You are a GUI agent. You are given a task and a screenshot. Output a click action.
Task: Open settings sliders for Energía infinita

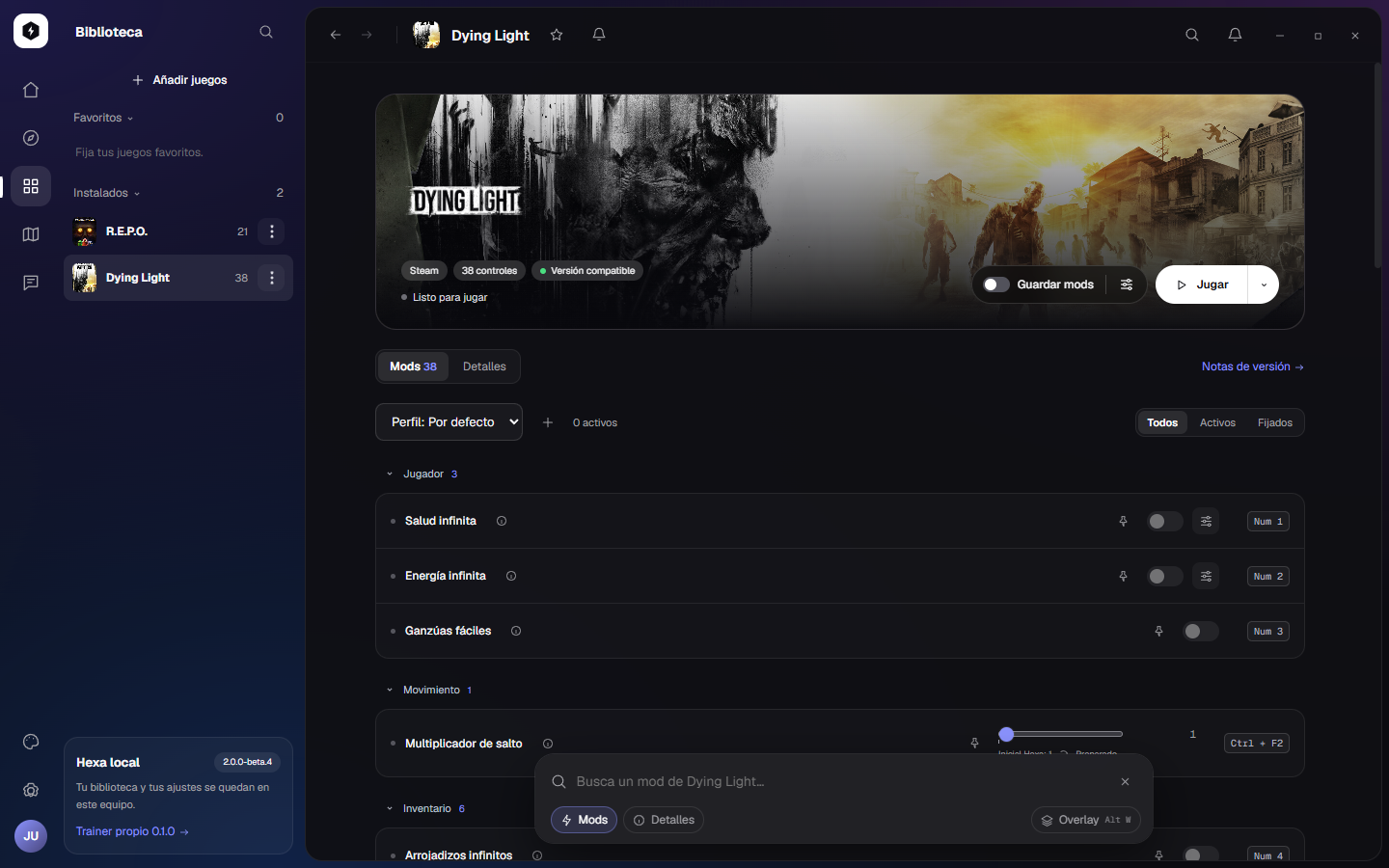pos(1206,577)
